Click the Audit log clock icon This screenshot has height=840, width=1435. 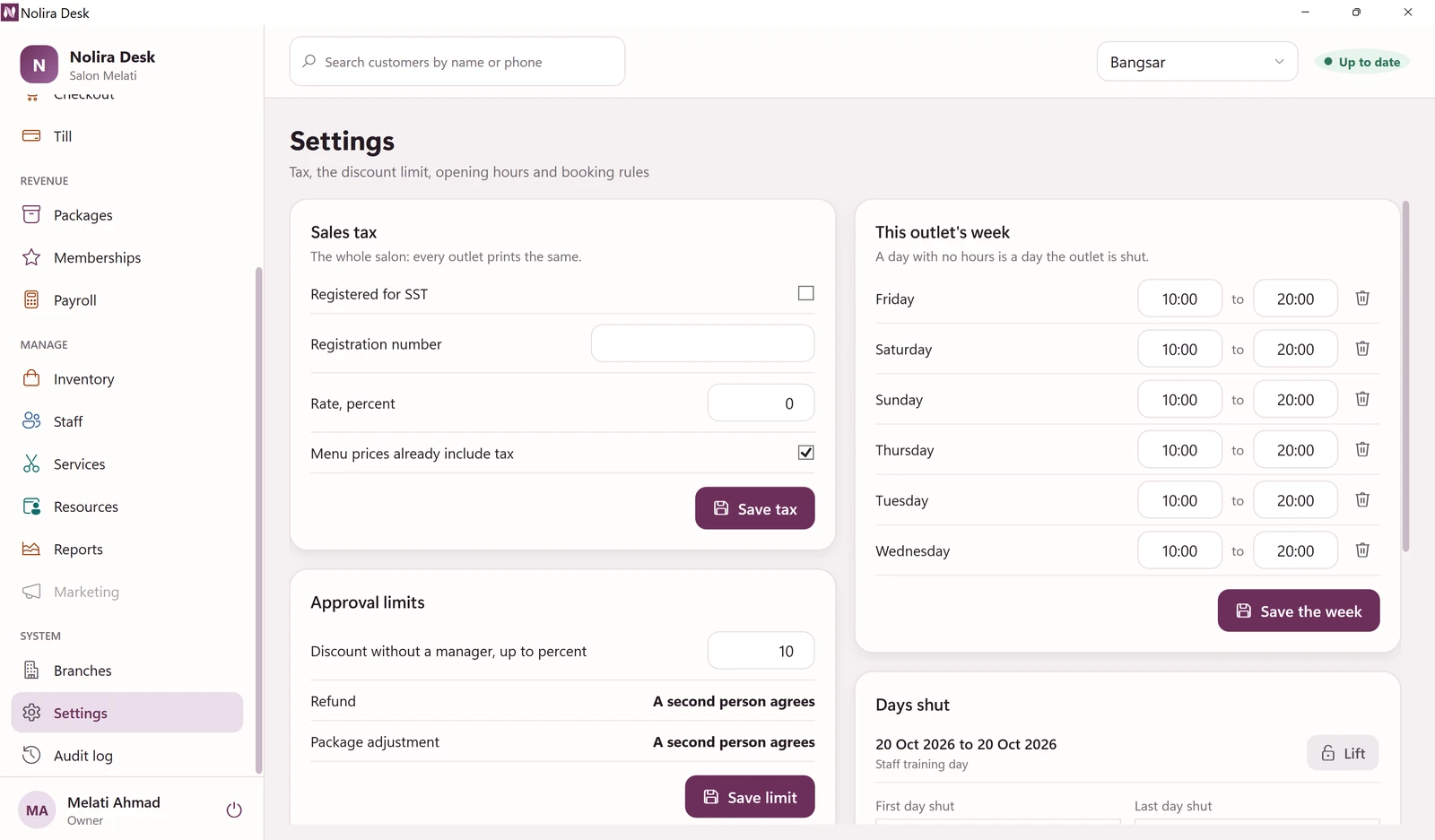click(x=31, y=755)
